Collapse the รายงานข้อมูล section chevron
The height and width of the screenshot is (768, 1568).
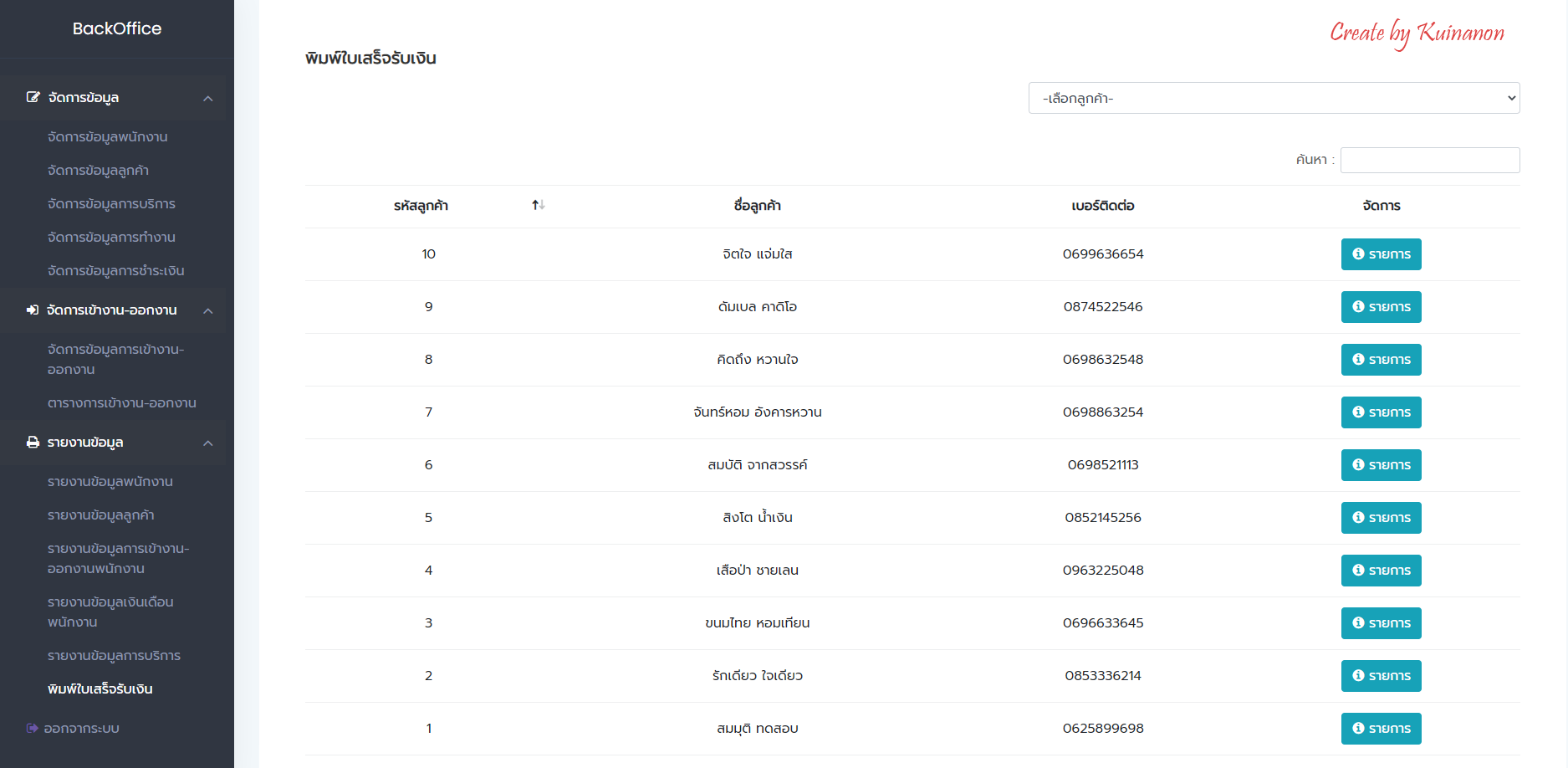(208, 443)
